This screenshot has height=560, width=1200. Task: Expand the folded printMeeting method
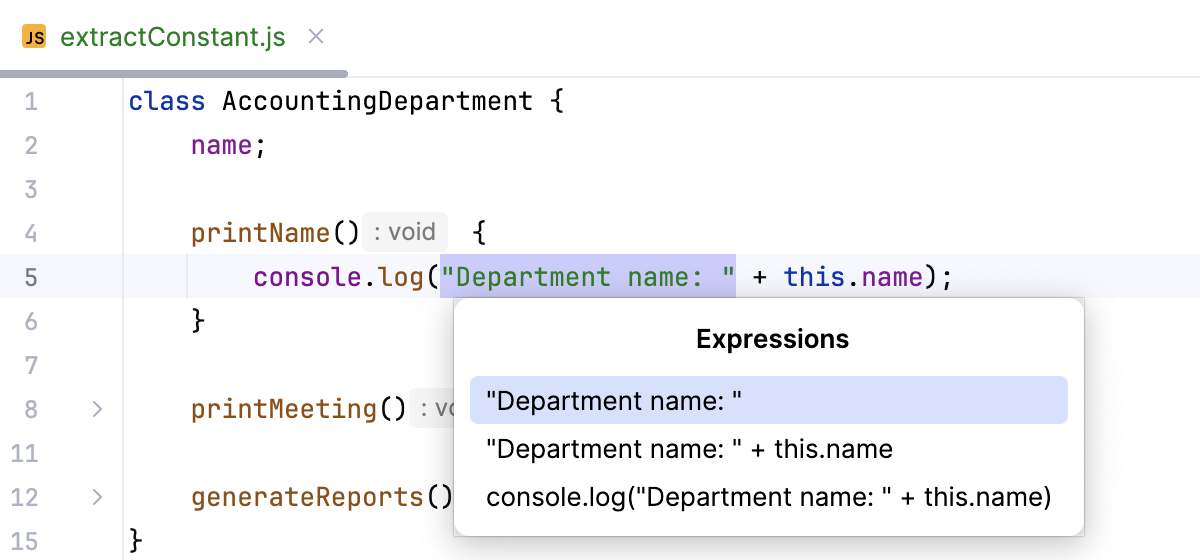point(97,409)
